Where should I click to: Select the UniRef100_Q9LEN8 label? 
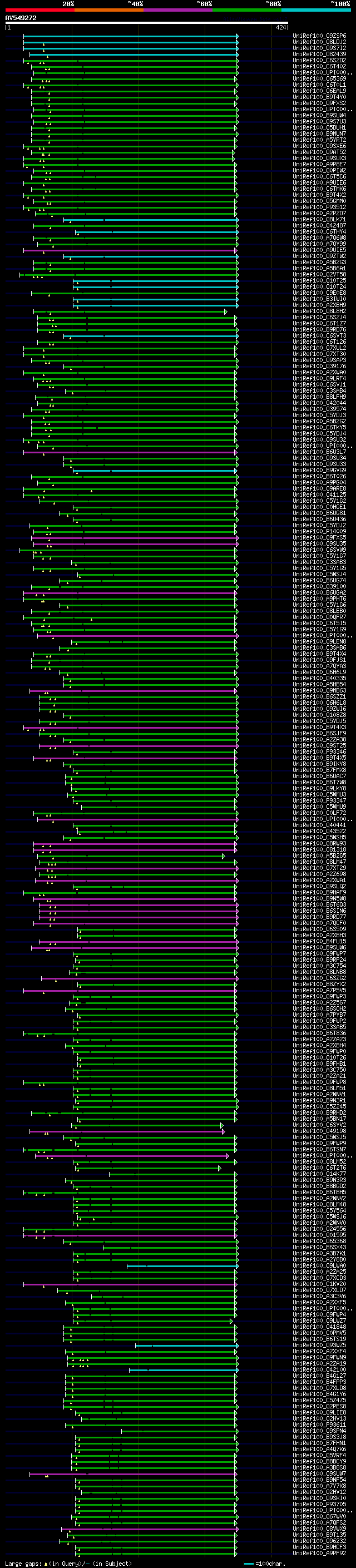pos(319,641)
